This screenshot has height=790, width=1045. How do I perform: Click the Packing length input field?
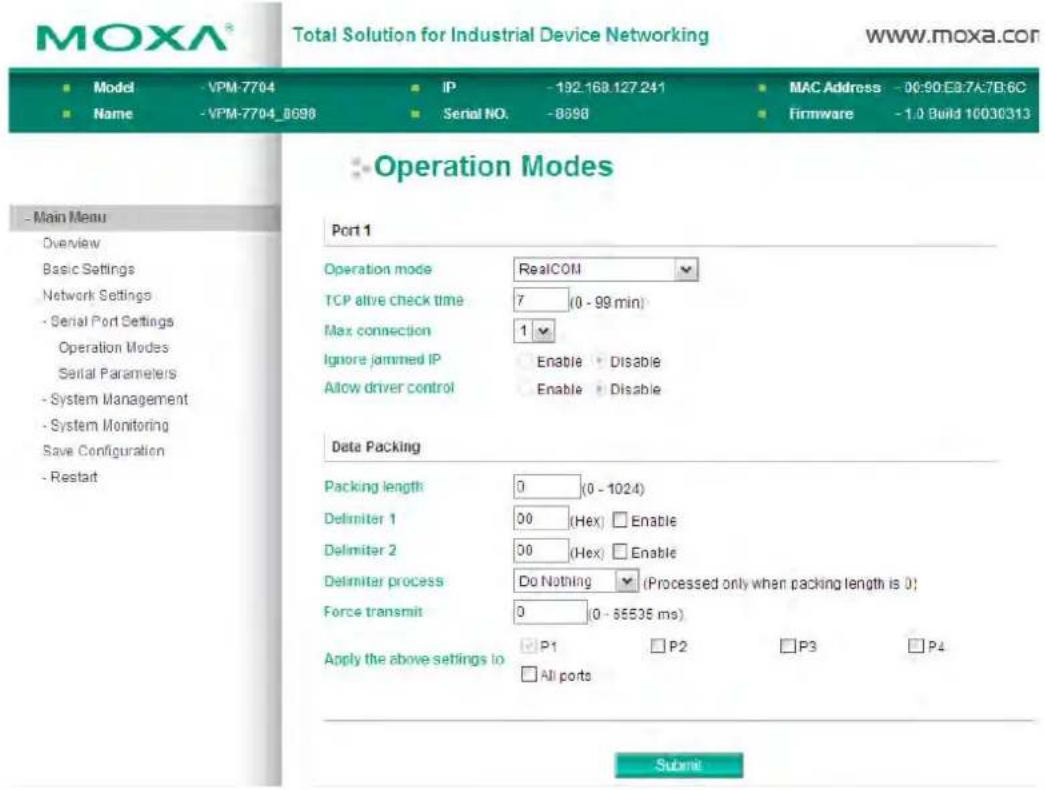pos(546,487)
